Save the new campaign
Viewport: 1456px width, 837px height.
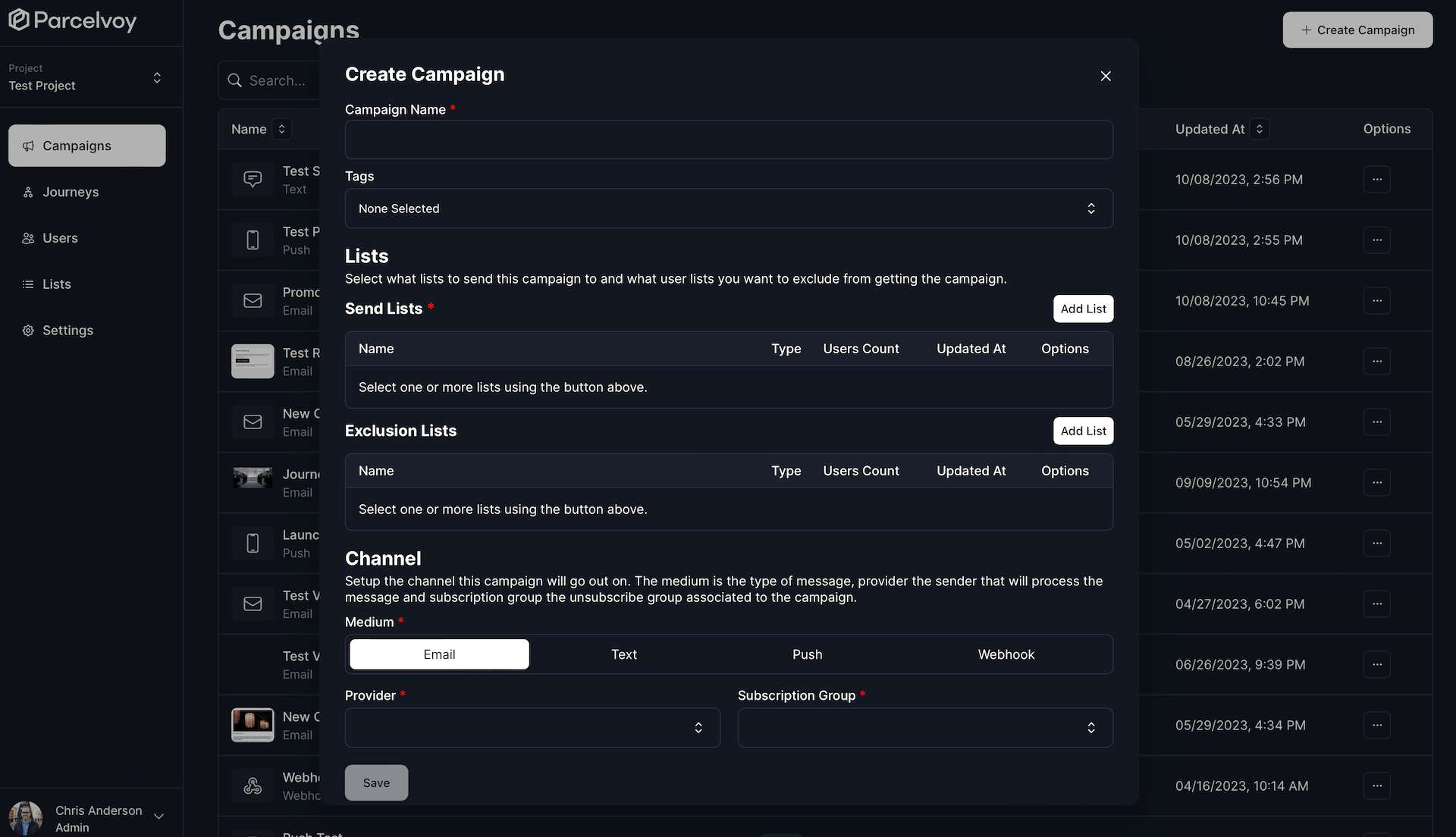coord(375,782)
